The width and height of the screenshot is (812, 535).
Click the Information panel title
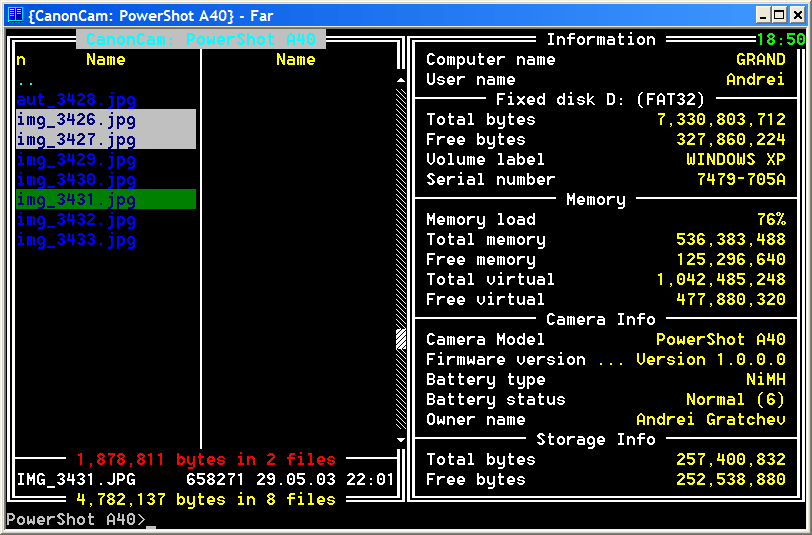(x=601, y=39)
